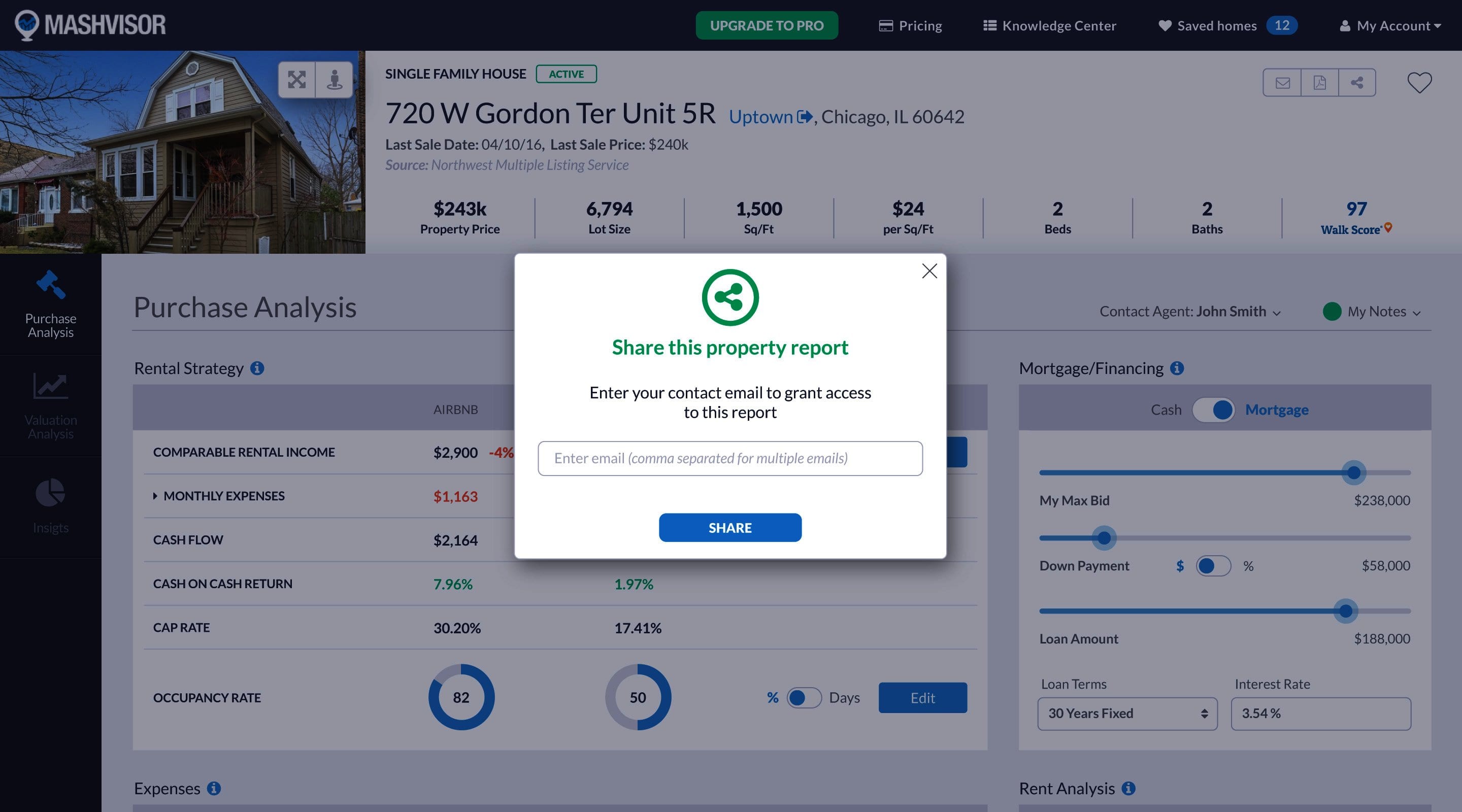Click the blue SHARE button
Viewport: 1462px width, 812px height.
(x=730, y=528)
